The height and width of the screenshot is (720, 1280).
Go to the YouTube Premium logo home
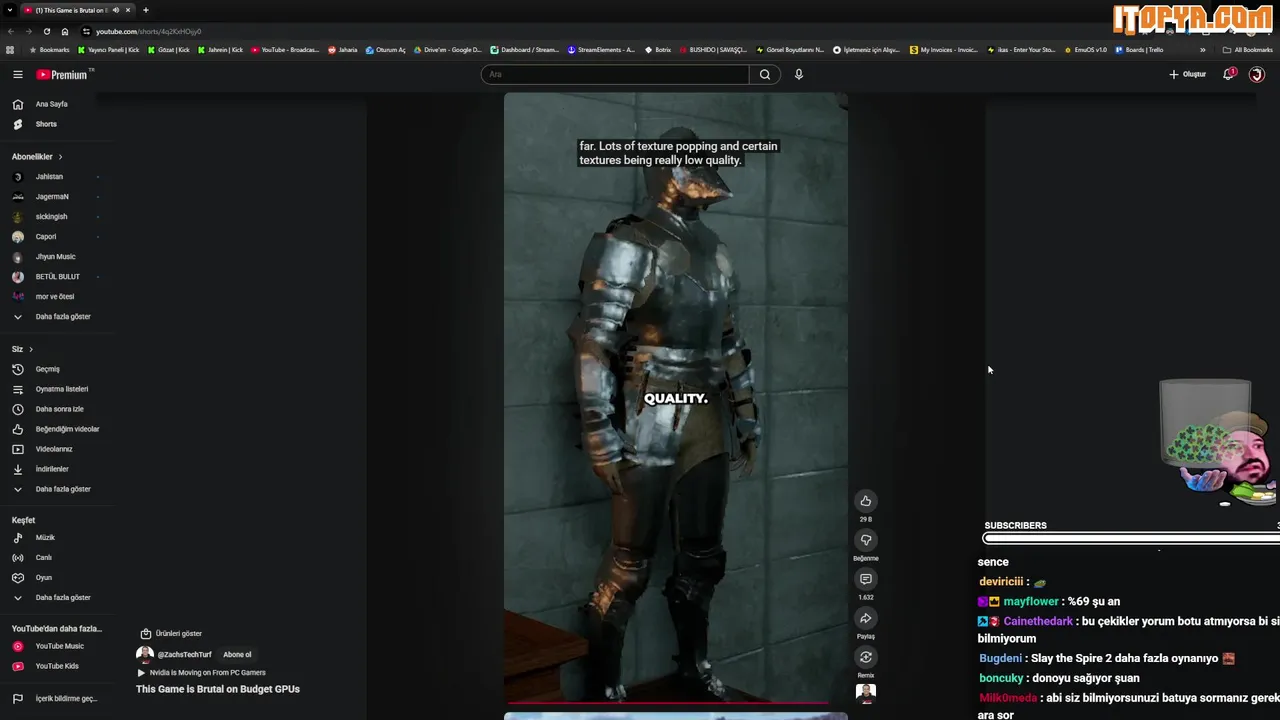63,74
